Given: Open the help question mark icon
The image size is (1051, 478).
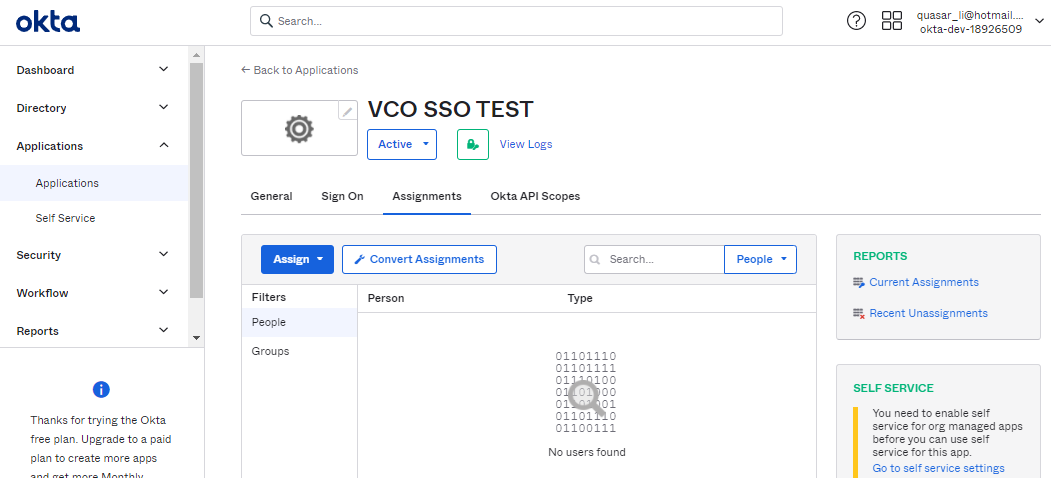Looking at the screenshot, I should pos(856,21).
